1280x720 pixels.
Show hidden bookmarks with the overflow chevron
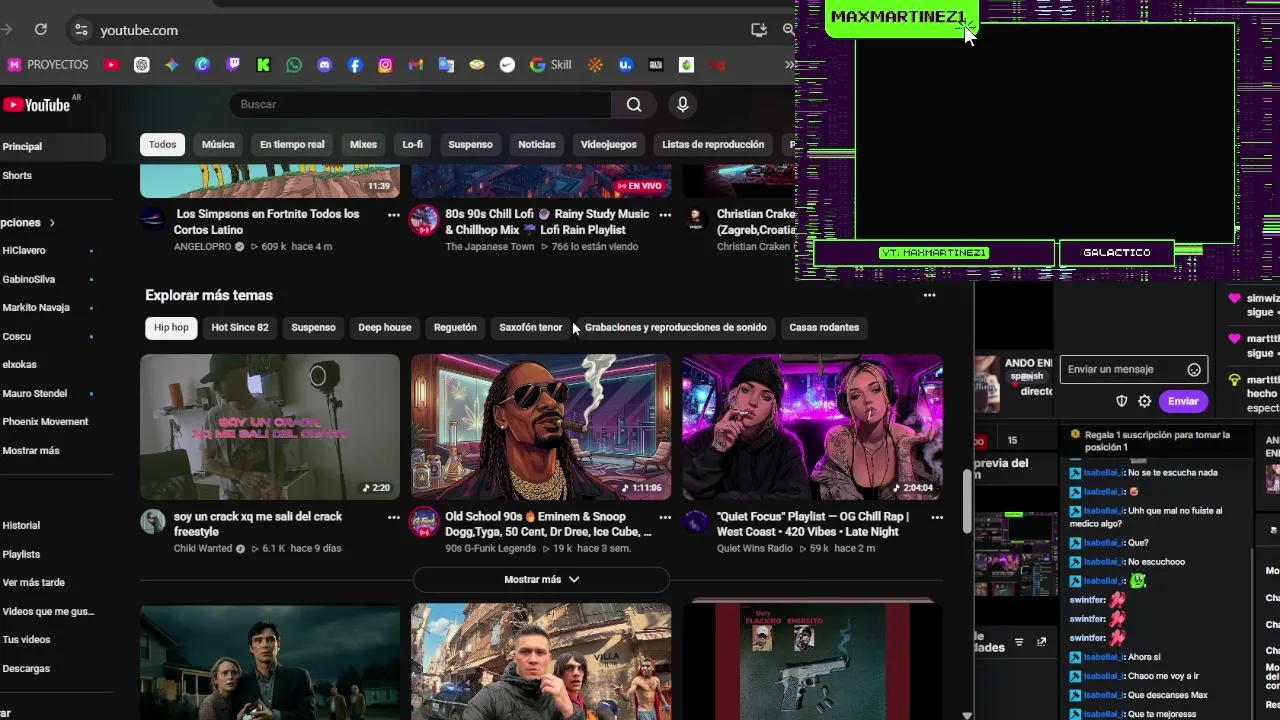(x=789, y=65)
